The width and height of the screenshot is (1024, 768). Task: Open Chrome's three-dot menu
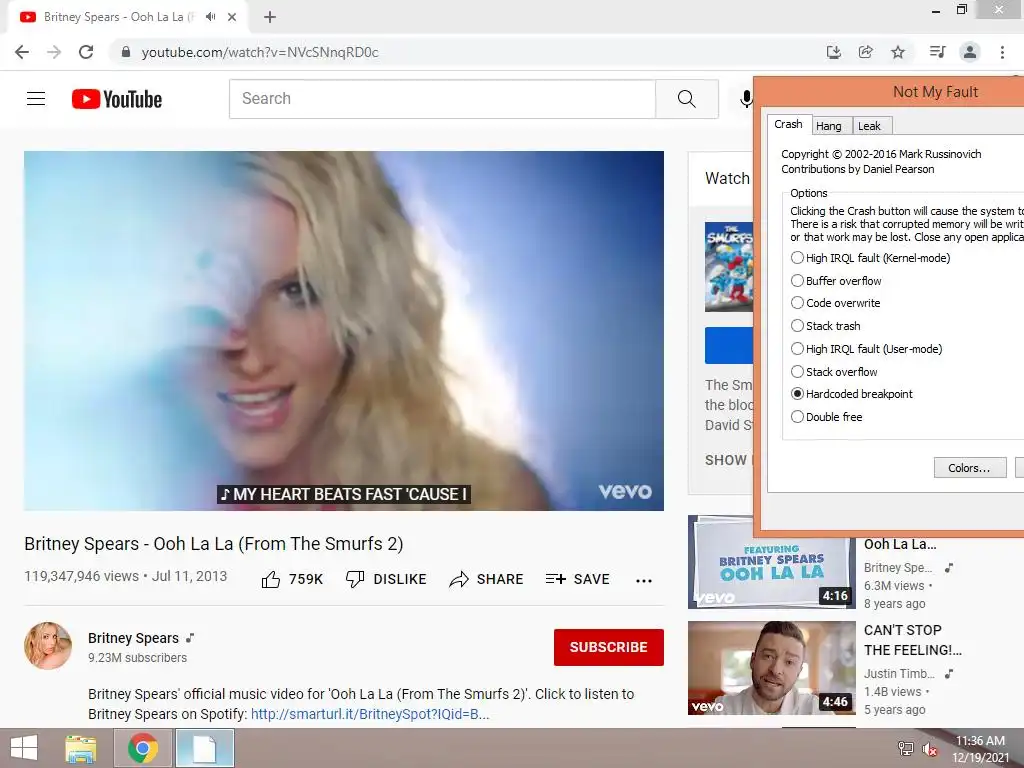click(x=1002, y=52)
